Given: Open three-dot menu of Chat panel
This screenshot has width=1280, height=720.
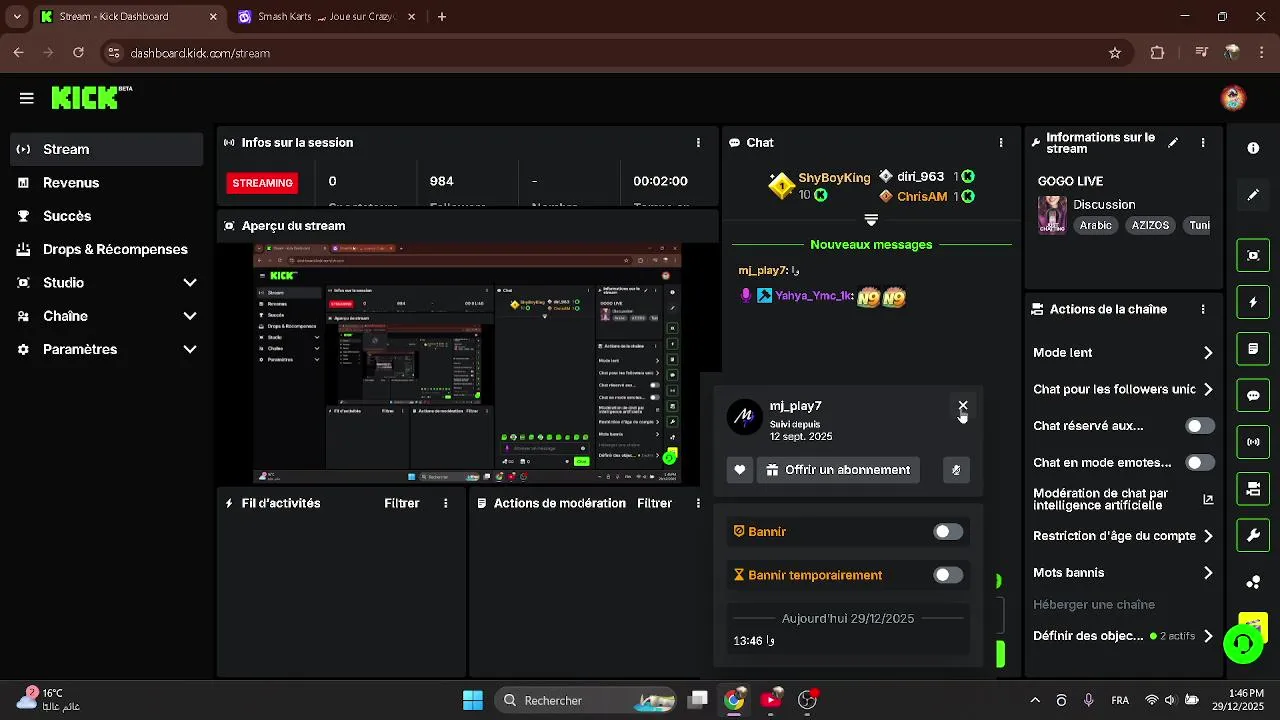Looking at the screenshot, I should tap(1001, 143).
